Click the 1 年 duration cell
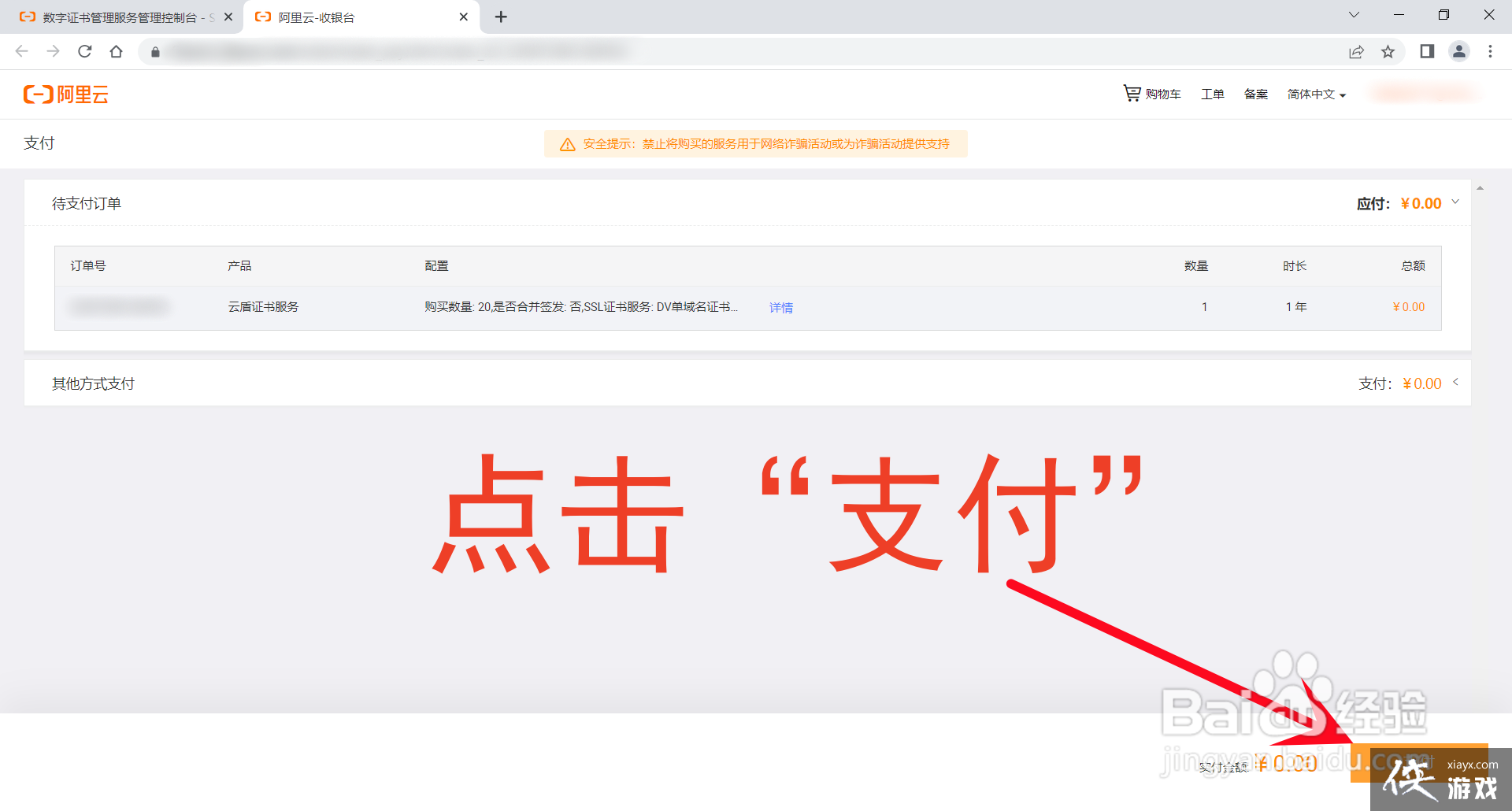This screenshot has width=1512, height=811. [1296, 306]
